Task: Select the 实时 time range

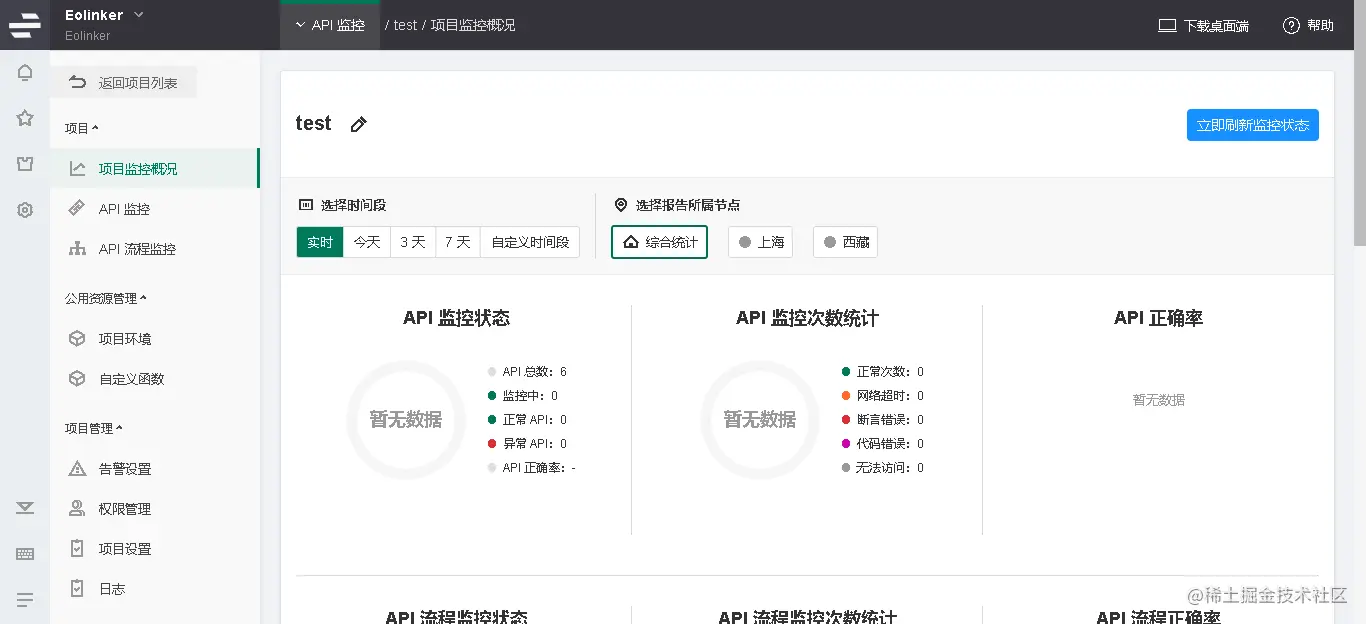Action: [x=320, y=242]
